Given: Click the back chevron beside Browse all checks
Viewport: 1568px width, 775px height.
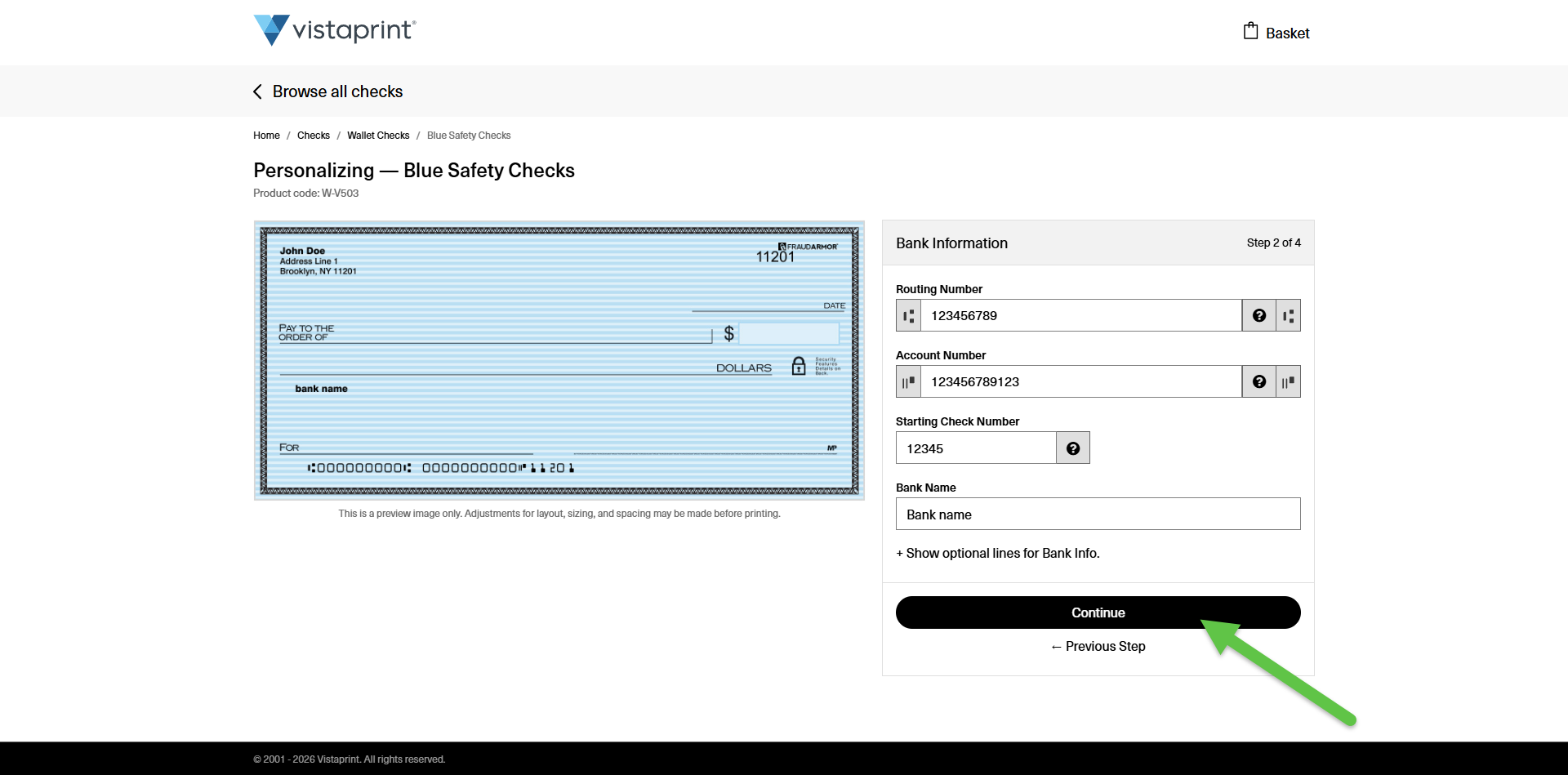Looking at the screenshot, I should tap(258, 91).
